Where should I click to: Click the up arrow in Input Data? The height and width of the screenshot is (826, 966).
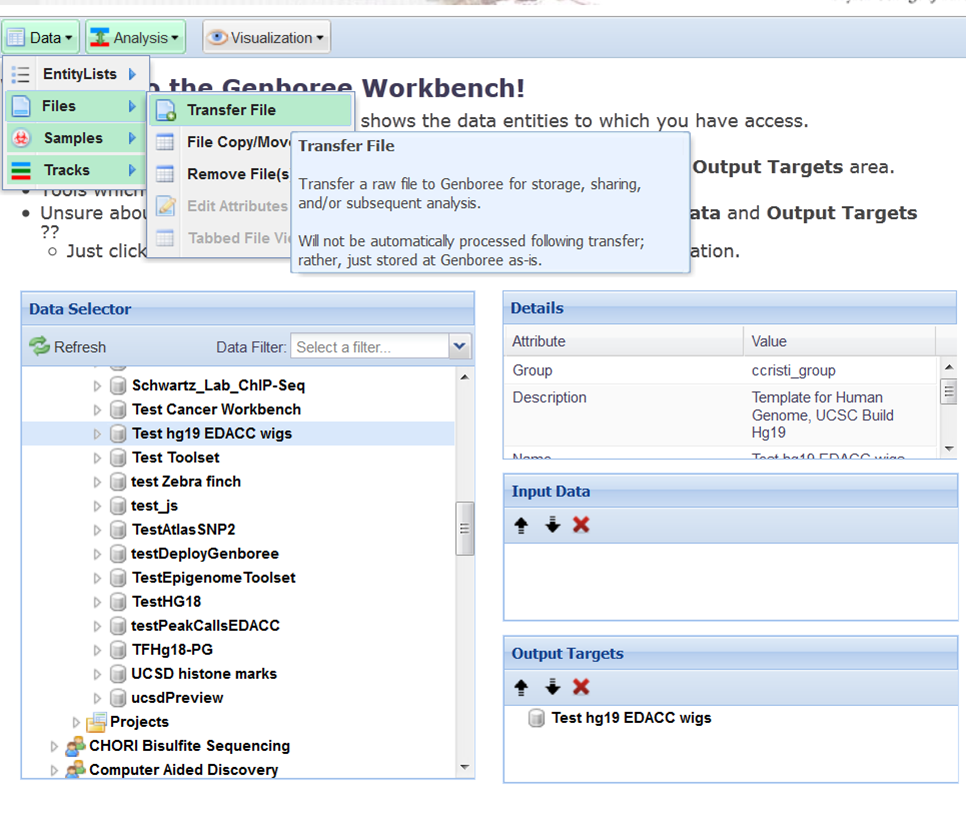(521, 525)
